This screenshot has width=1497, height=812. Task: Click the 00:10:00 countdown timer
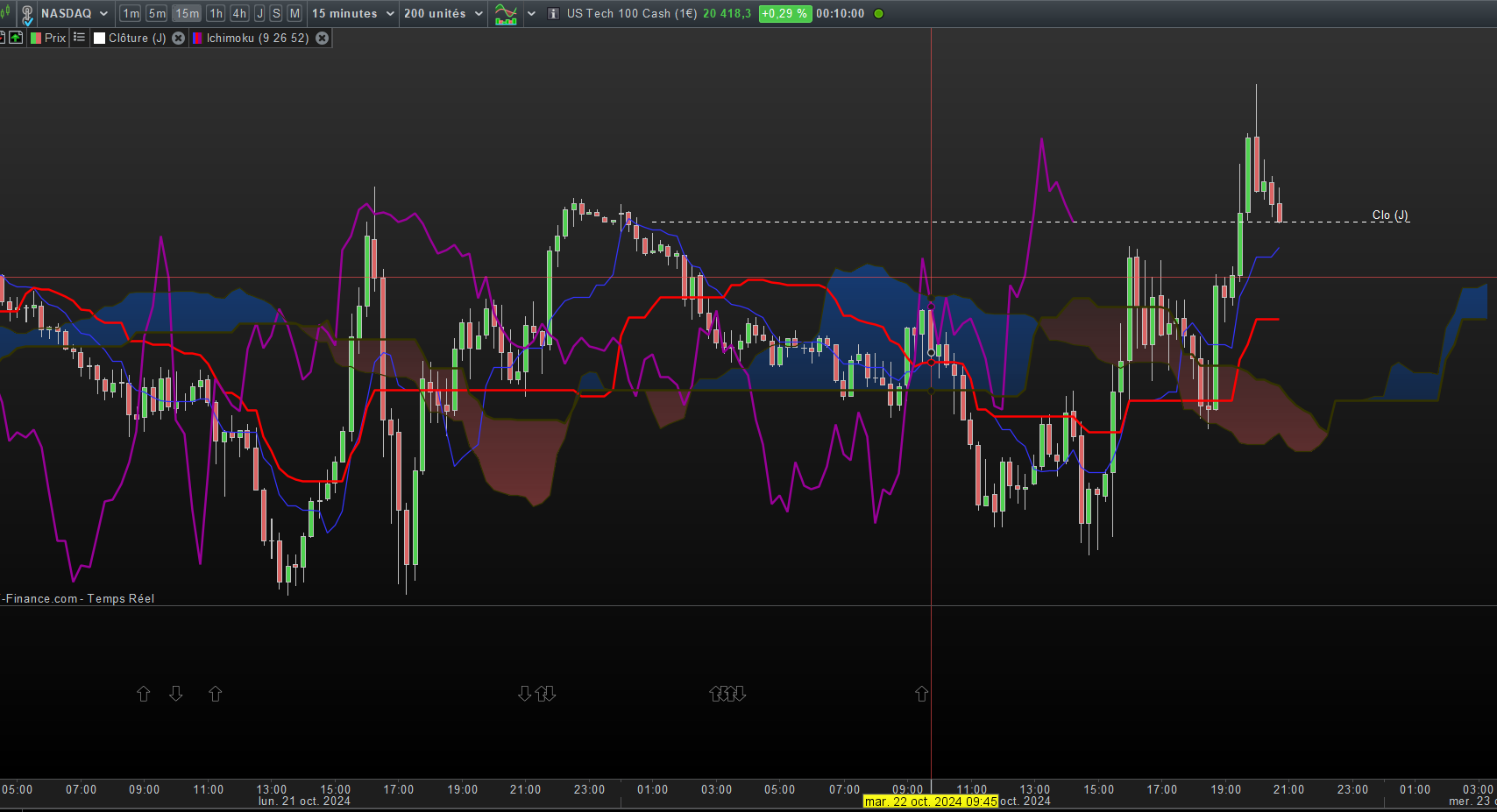coord(840,14)
